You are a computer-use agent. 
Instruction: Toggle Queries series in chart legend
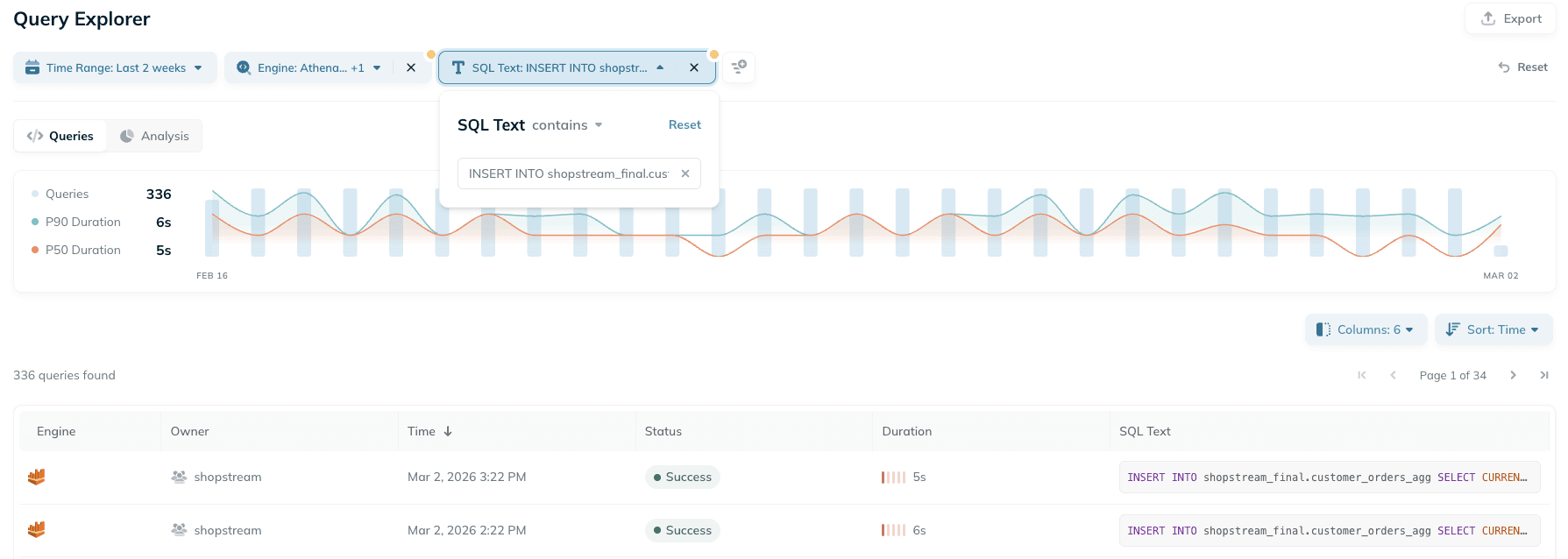click(x=67, y=194)
